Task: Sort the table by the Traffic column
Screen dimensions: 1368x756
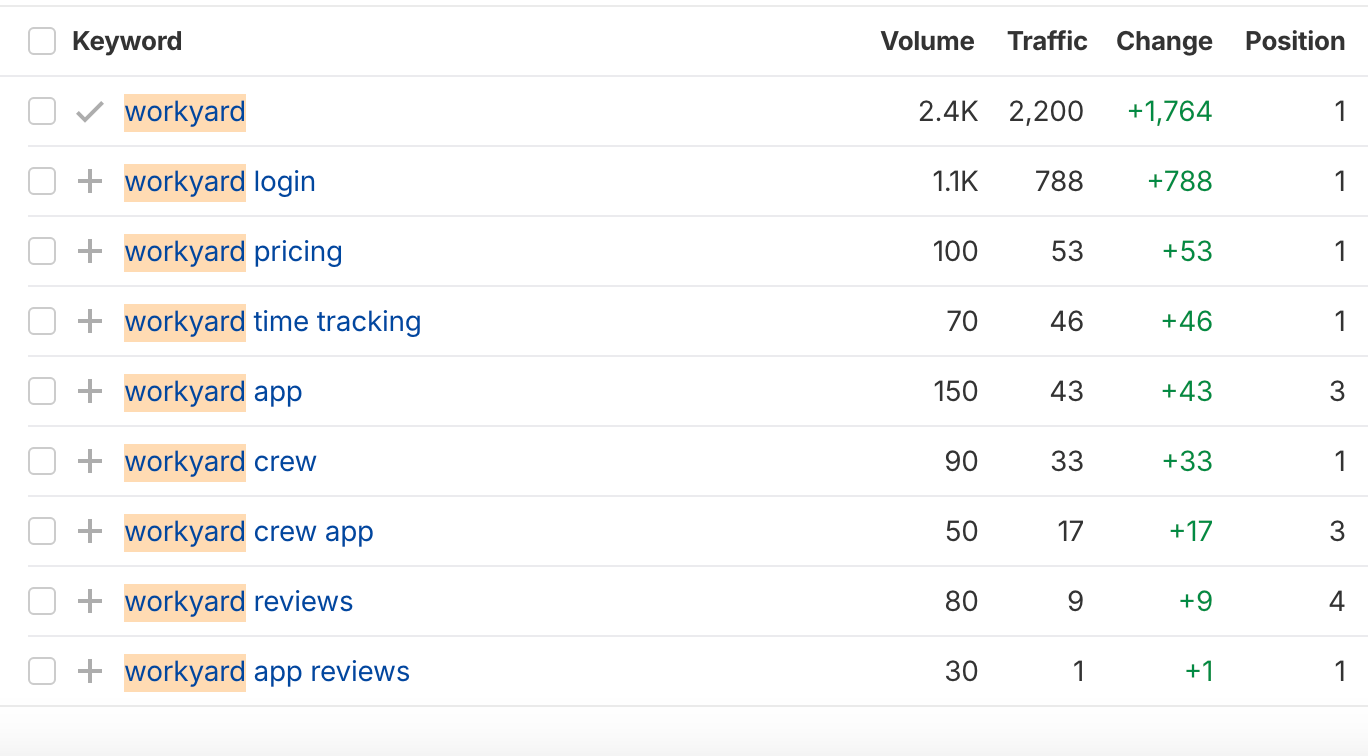Action: click(x=1047, y=42)
